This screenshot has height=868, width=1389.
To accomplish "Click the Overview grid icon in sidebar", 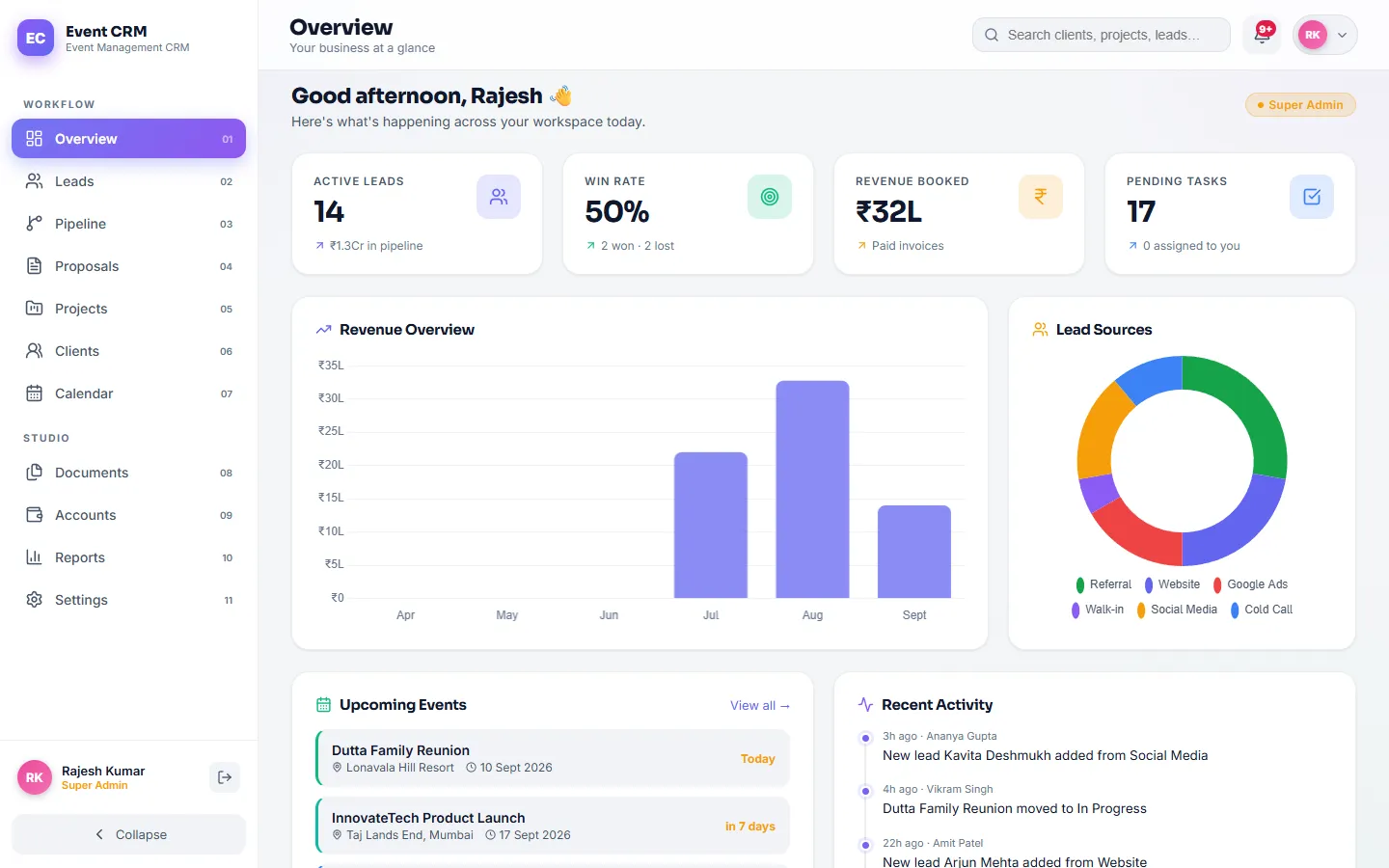I will (35, 139).
